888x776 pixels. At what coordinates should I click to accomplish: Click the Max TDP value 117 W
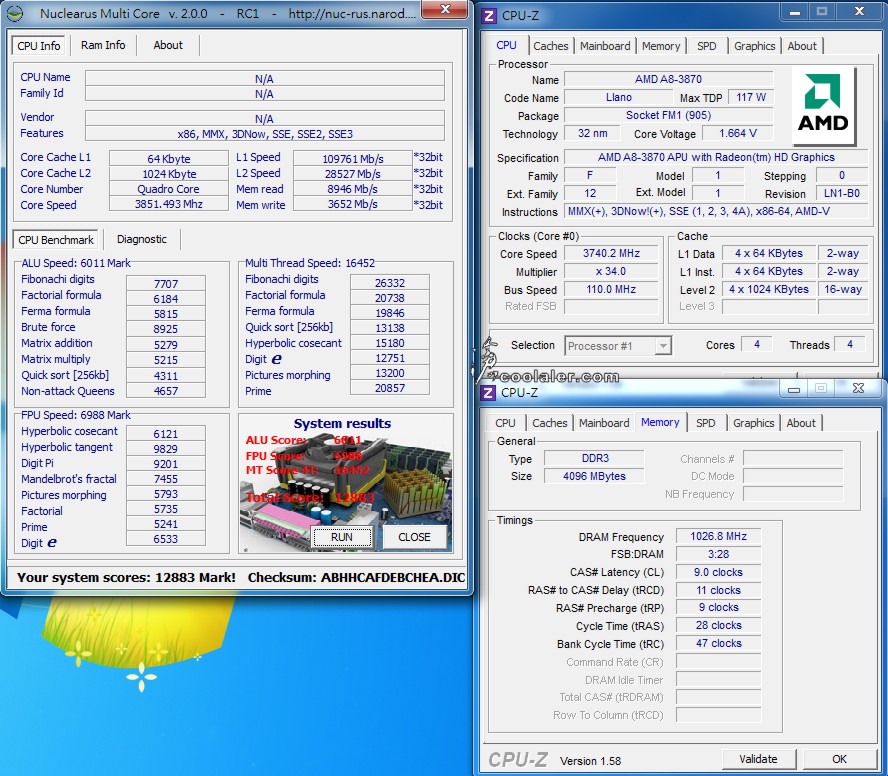[751, 97]
